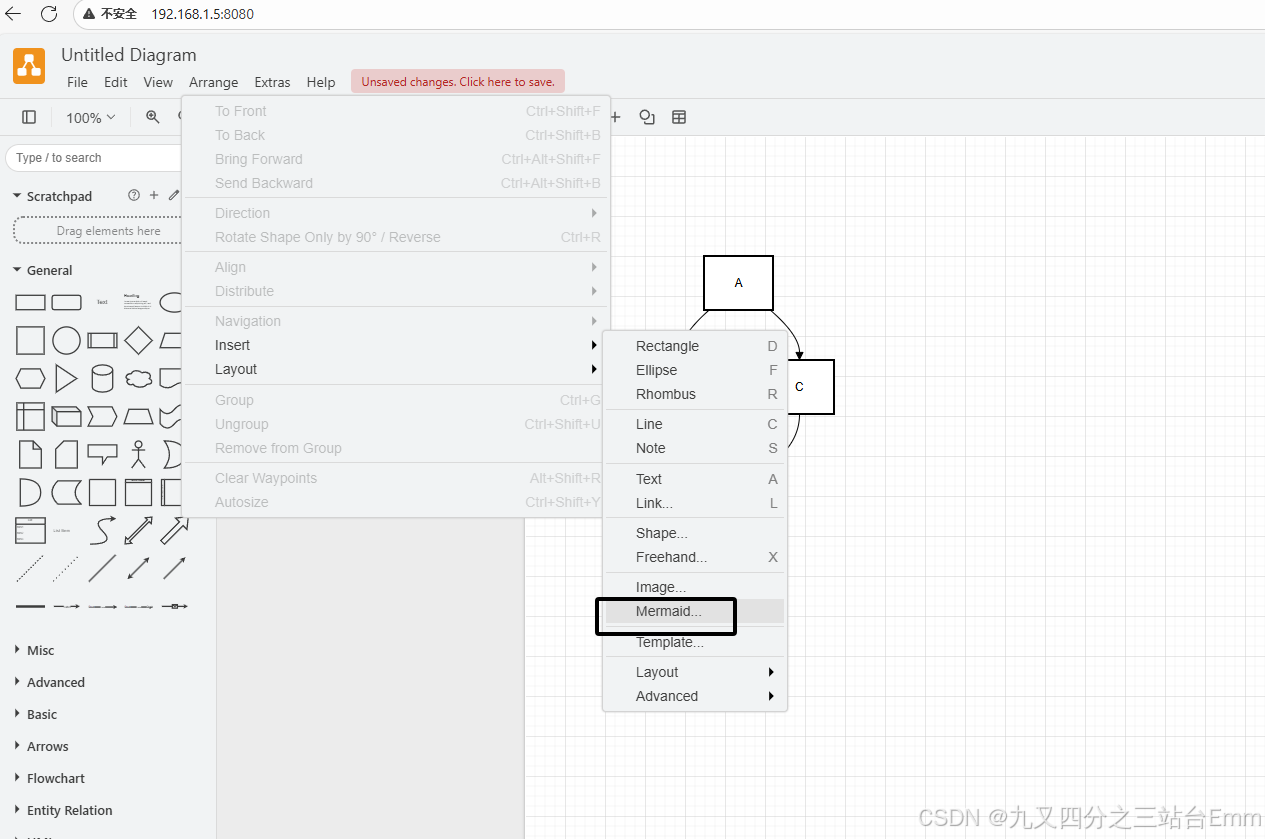
Task: Click the Insert plus icon in toolbar
Action: click(x=615, y=117)
